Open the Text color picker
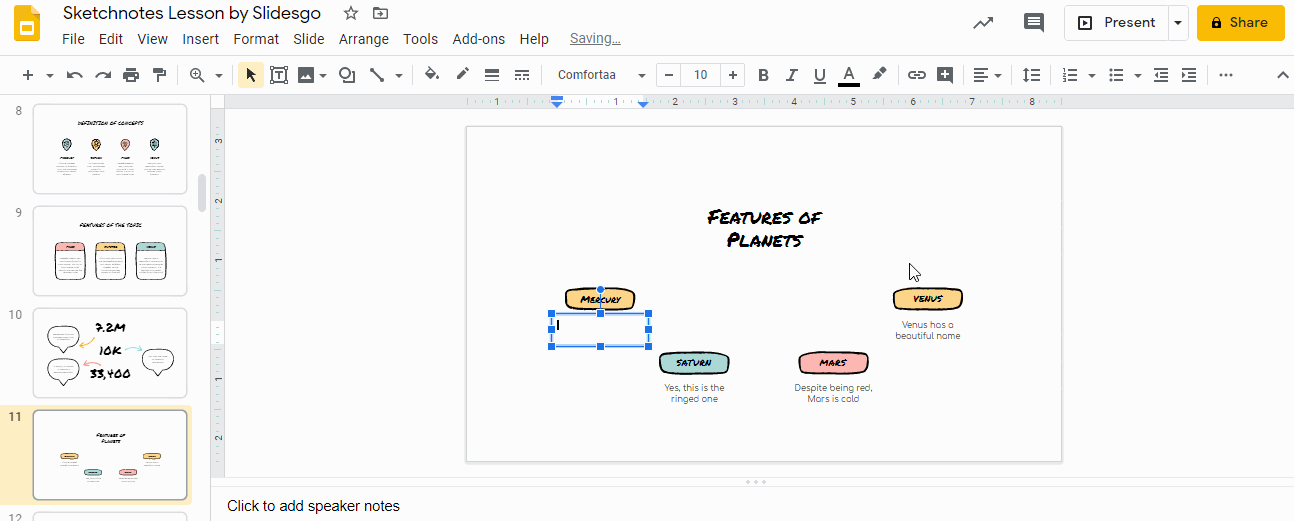Screen dimensions: 1294x521 coord(849,75)
